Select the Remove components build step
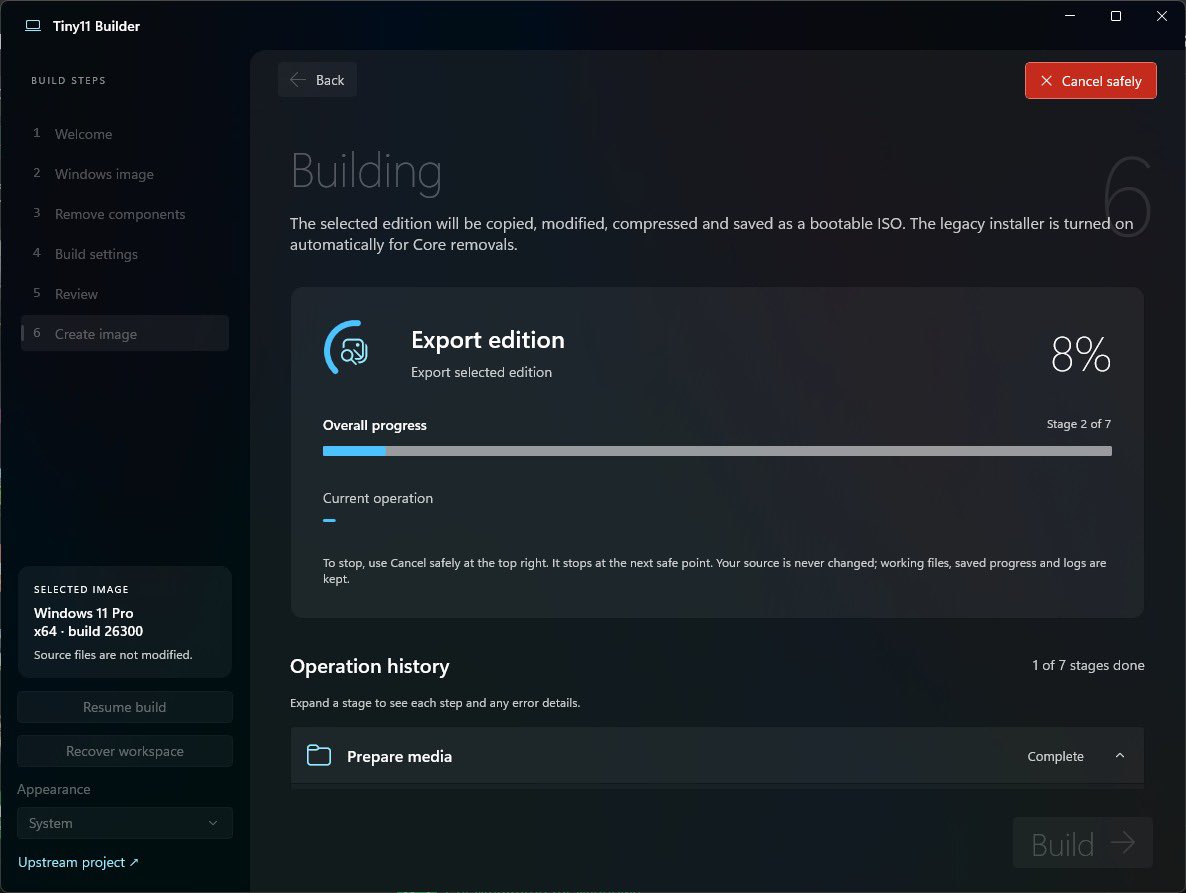Viewport: 1186px width, 893px height. tap(125, 214)
